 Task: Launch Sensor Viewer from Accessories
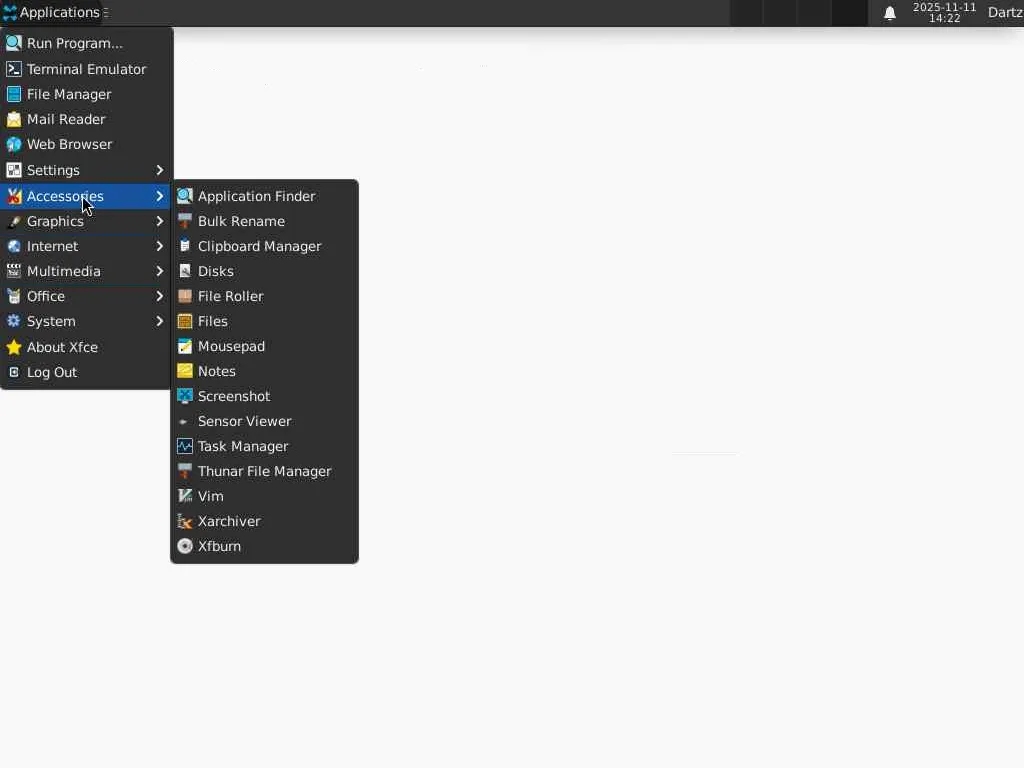pyautogui.click(x=264, y=421)
